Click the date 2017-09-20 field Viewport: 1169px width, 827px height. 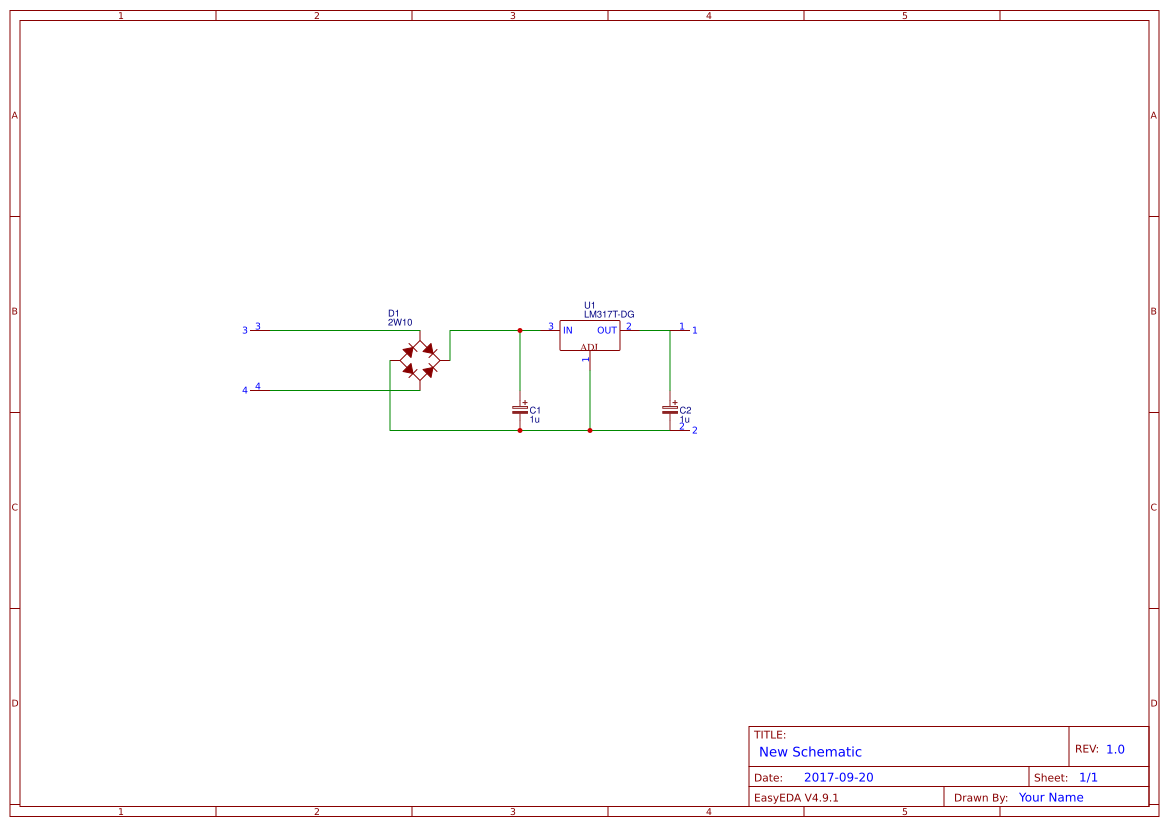click(841, 777)
